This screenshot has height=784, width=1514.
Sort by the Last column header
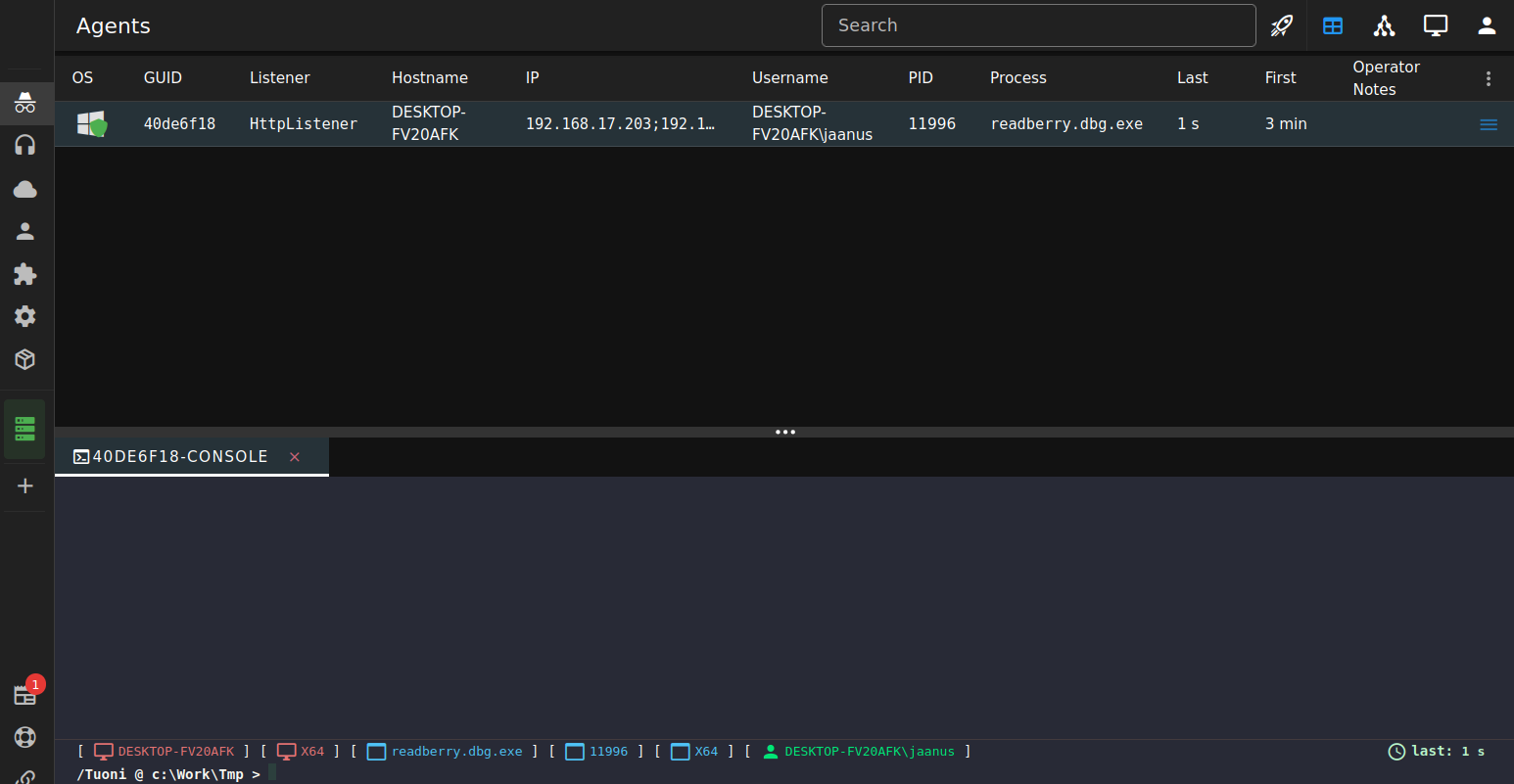coord(1193,78)
